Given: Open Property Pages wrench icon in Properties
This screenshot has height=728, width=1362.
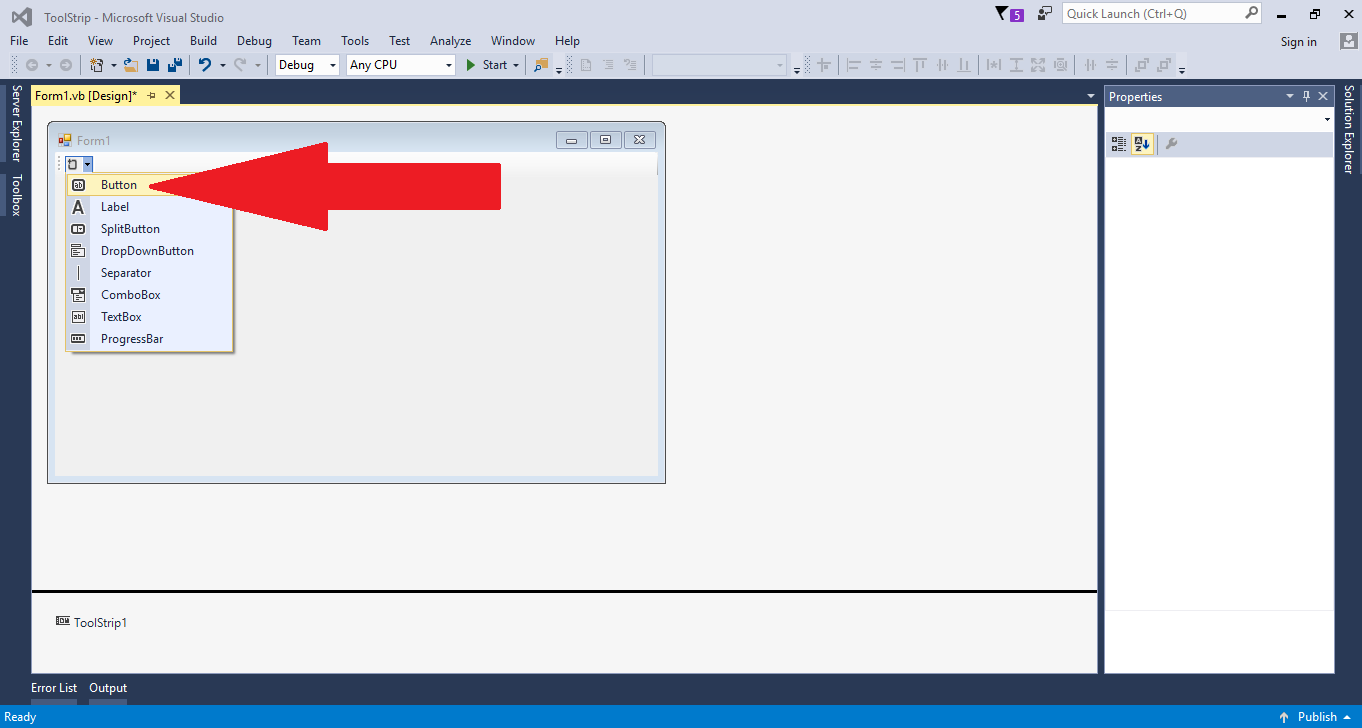Looking at the screenshot, I should point(1171,144).
